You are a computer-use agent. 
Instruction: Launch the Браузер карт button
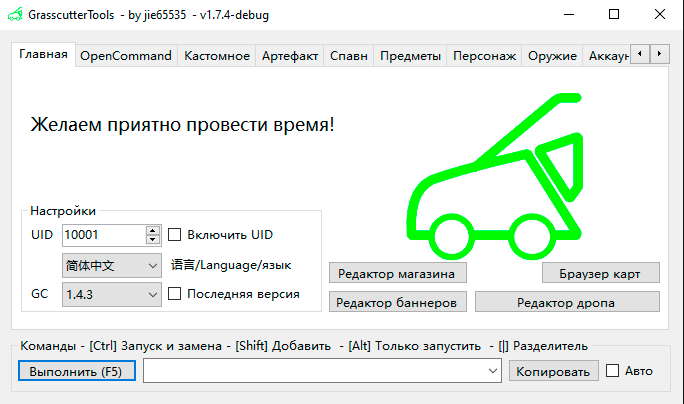pyautogui.click(x=601, y=273)
